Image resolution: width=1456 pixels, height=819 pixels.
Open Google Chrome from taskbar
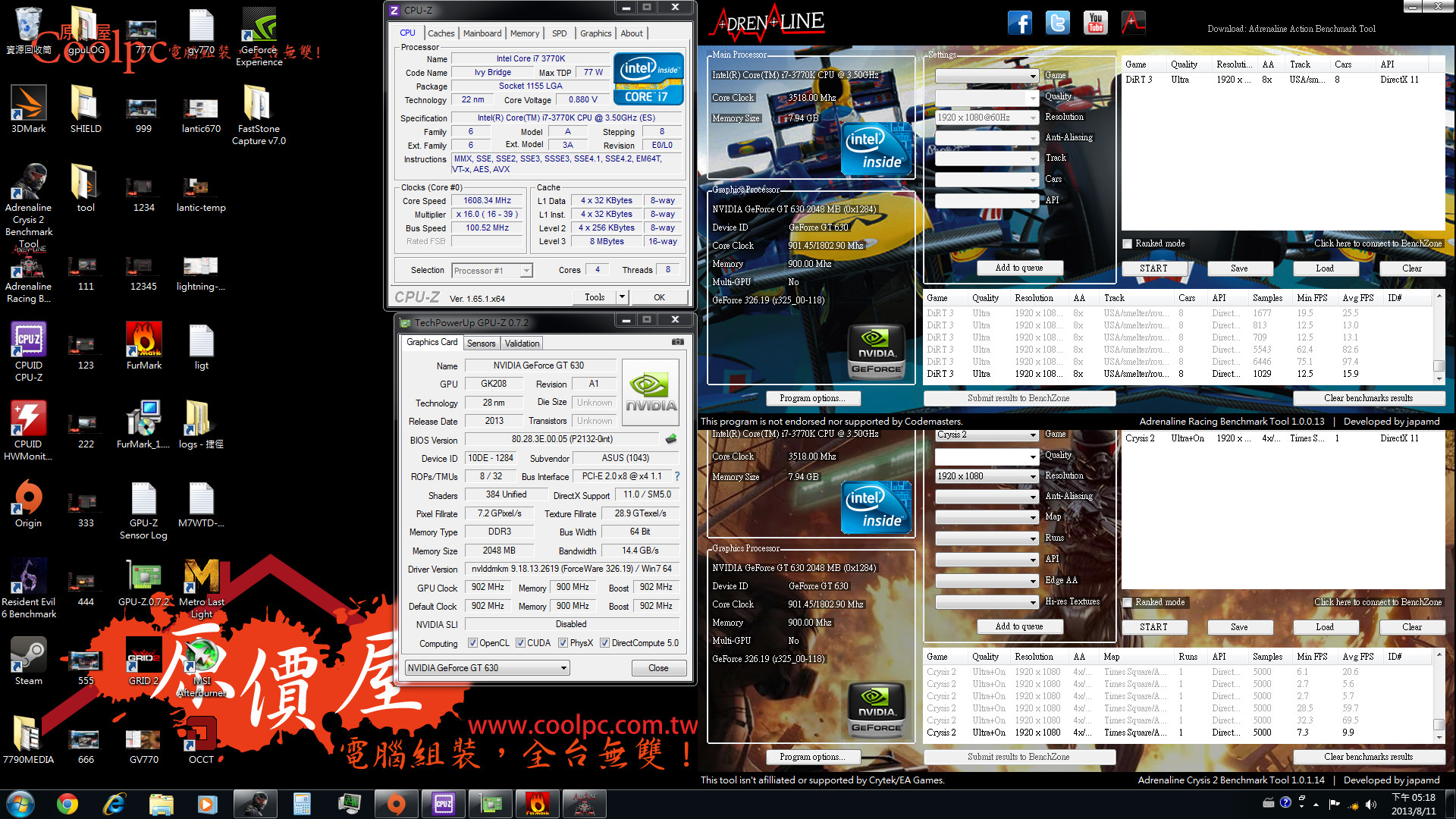point(67,804)
